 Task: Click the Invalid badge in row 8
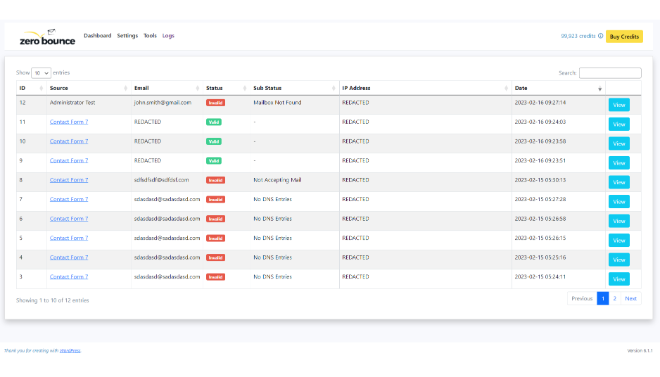pyautogui.click(x=215, y=180)
